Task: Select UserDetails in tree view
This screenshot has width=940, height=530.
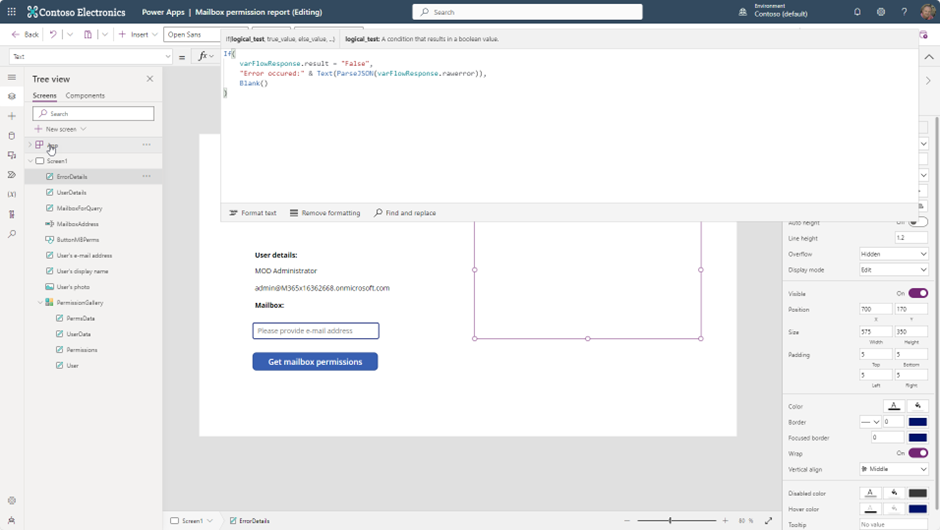Action: click(71, 192)
